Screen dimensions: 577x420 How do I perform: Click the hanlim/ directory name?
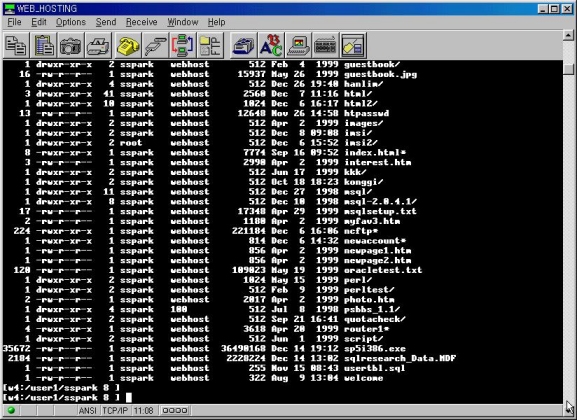[x=364, y=84]
